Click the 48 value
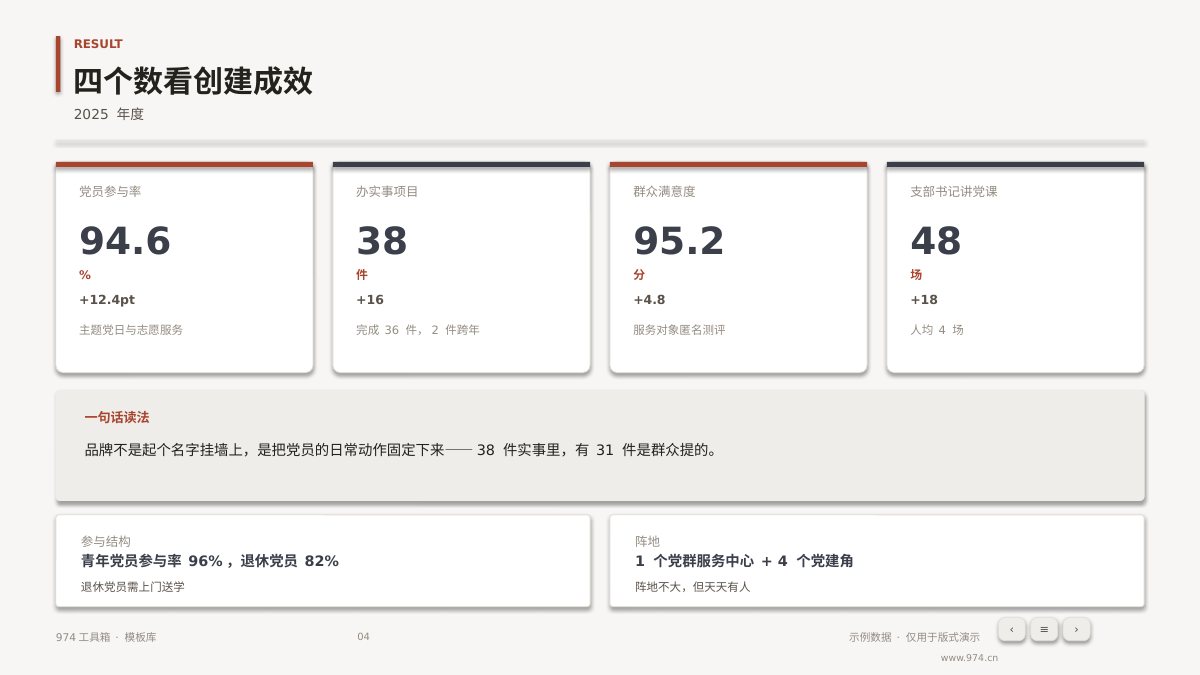Viewport: 1200px width, 675px height. tap(936, 241)
